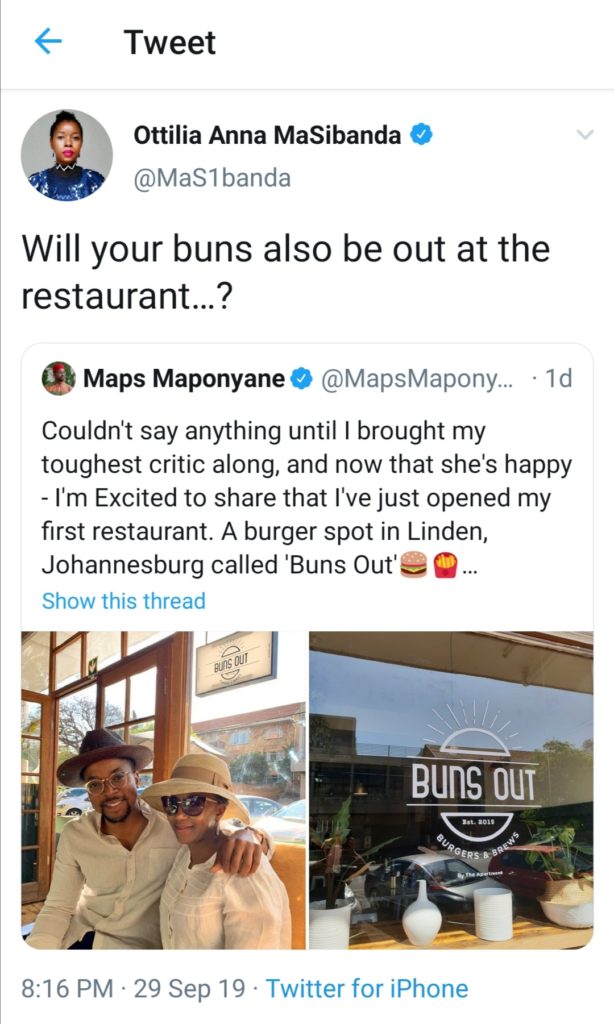Click Ottilia's blue verified badge
The image size is (614, 1024).
pos(421,135)
